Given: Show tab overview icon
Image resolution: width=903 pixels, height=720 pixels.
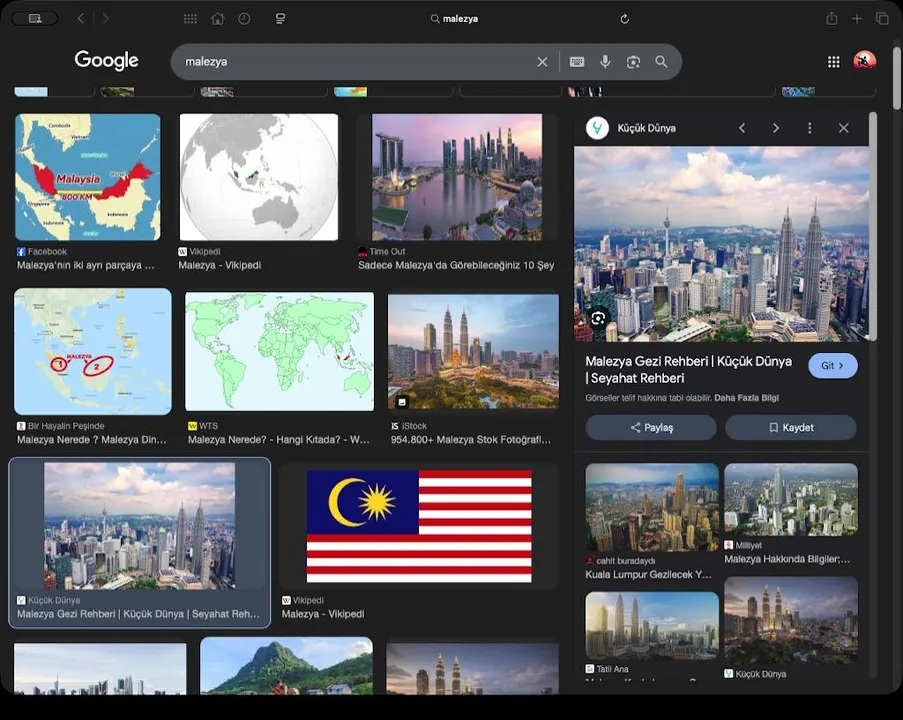Looking at the screenshot, I should tap(882, 18).
